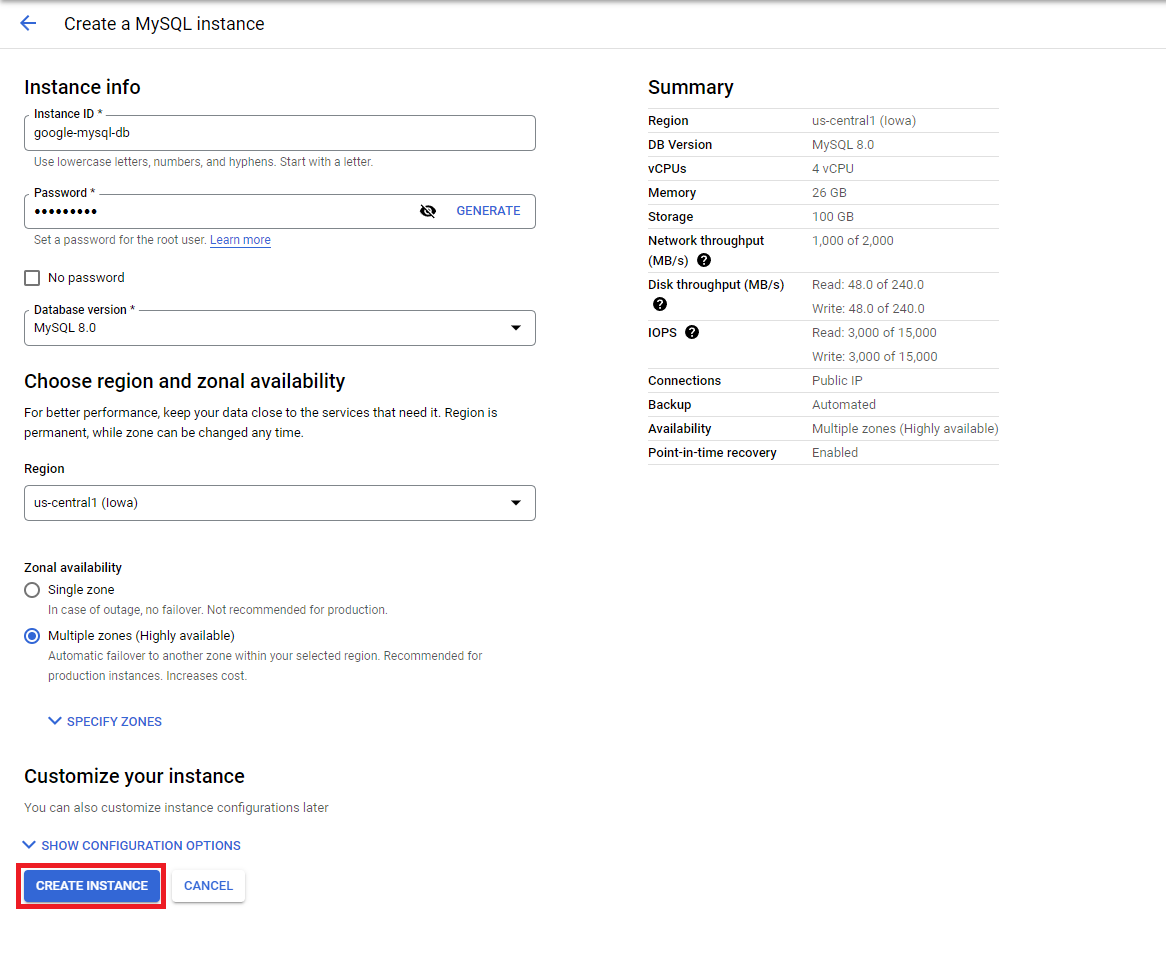
Task: Click the 'Instance info' heading
Action: (82, 87)
